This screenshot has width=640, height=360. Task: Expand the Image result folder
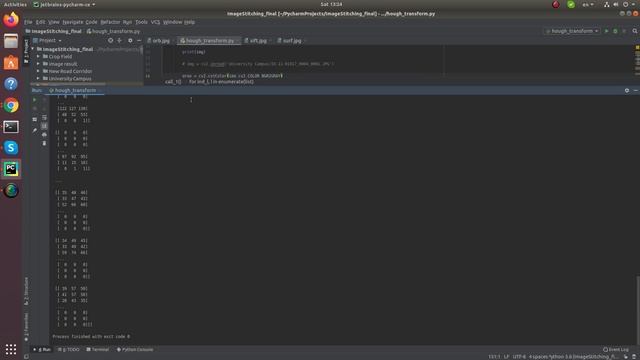click(x=38, y=64)
